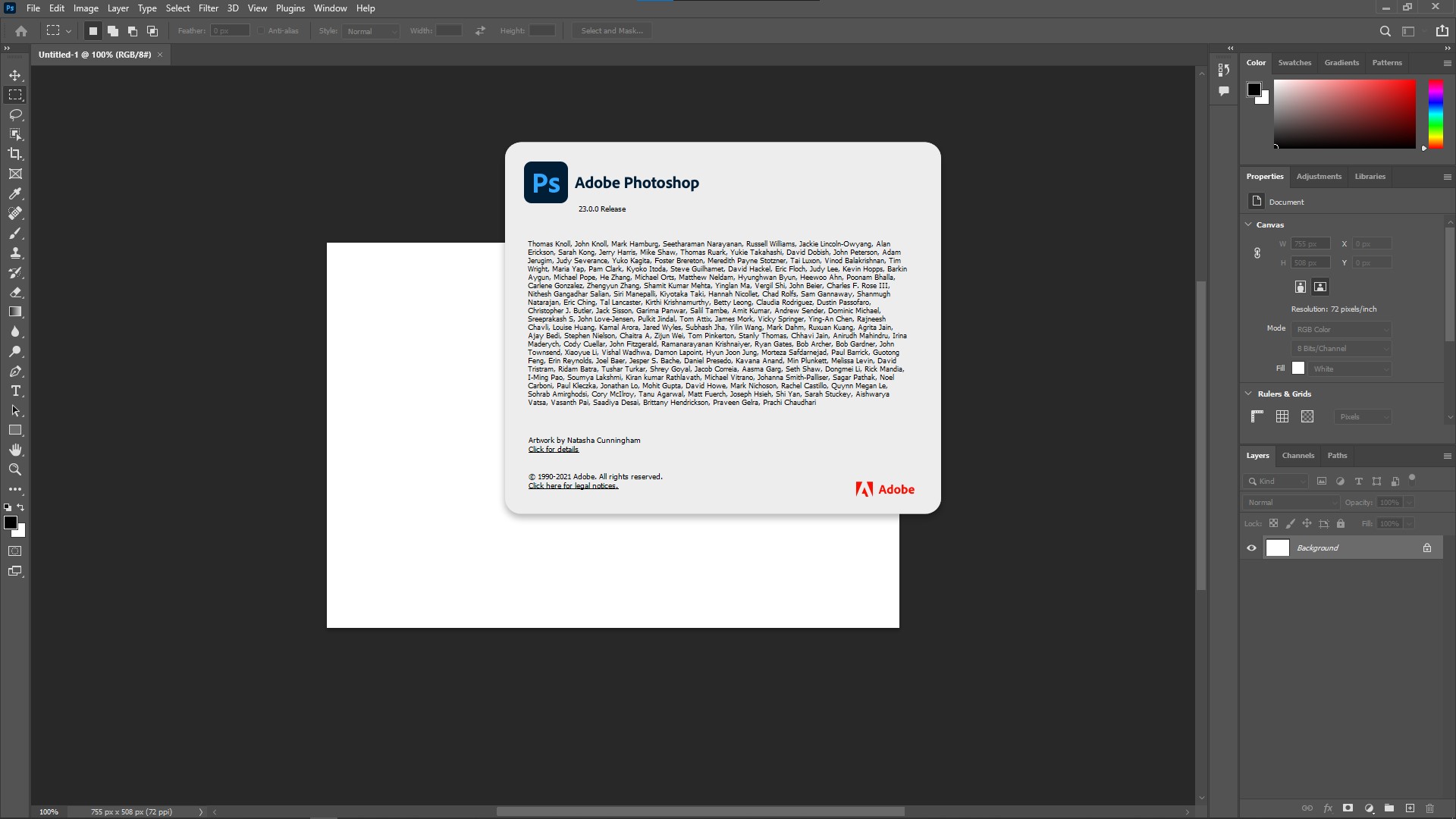Click the Select and Mask button
This screenshot has width=1456, height=819.
coord(612,31)
